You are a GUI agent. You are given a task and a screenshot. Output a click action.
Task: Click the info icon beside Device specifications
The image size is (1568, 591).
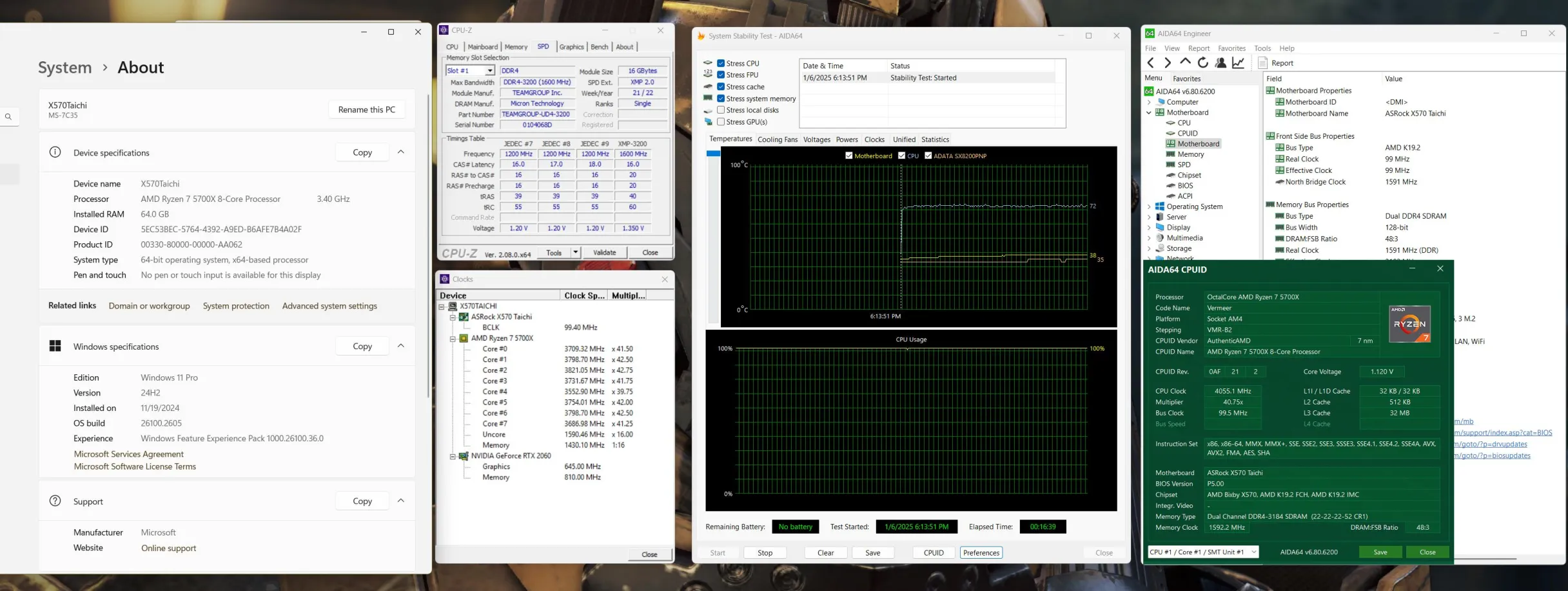[55, 152]
